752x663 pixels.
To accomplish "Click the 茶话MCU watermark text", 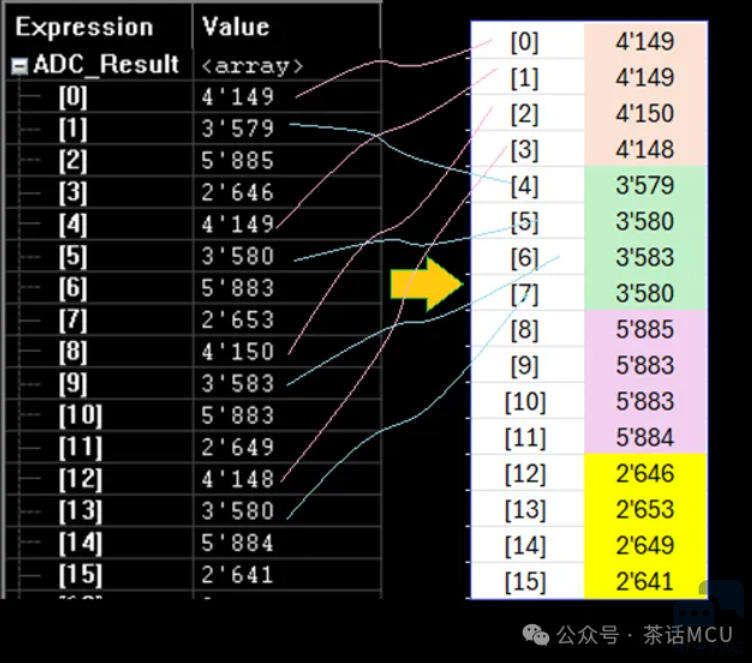I will pyautogui.click(x=688, y=635).
